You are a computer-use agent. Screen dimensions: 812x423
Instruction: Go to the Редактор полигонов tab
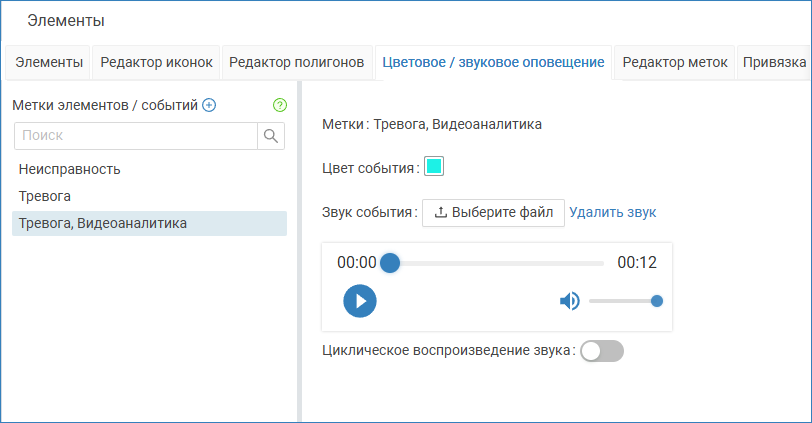(296, 62)
